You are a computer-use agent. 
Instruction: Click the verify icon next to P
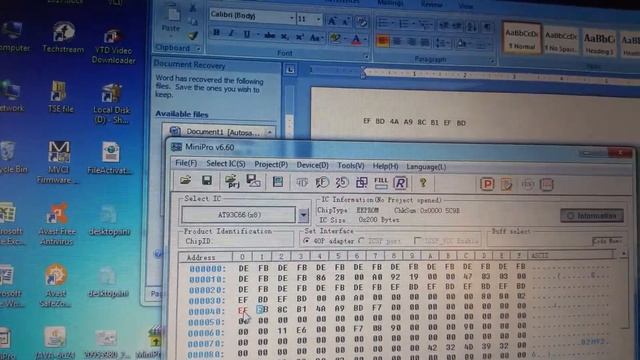(506, 184)
